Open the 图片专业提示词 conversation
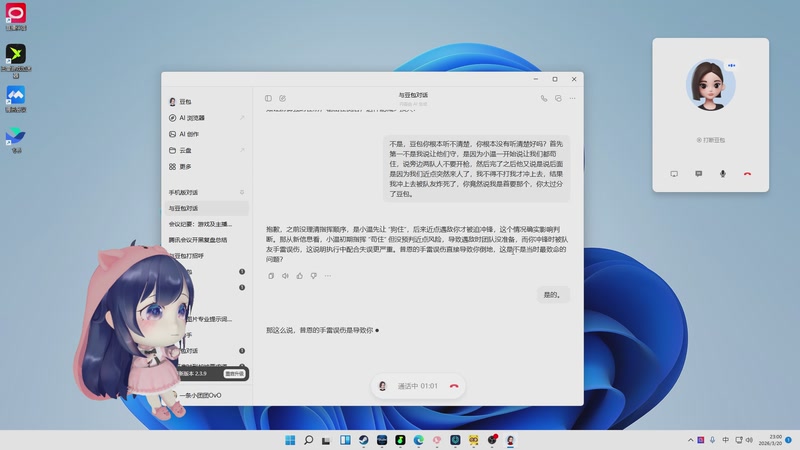800x450 pixels. coord(209,319)
